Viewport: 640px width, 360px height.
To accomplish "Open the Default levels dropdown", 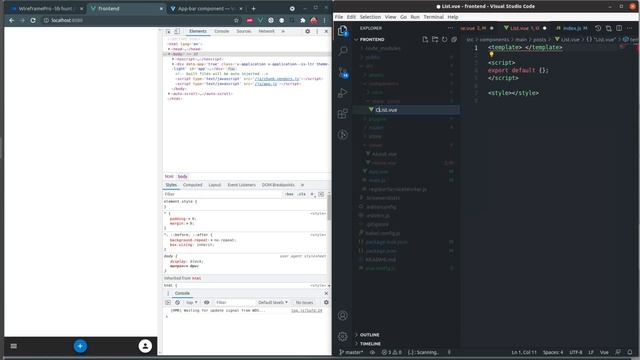I will (273, 302).
